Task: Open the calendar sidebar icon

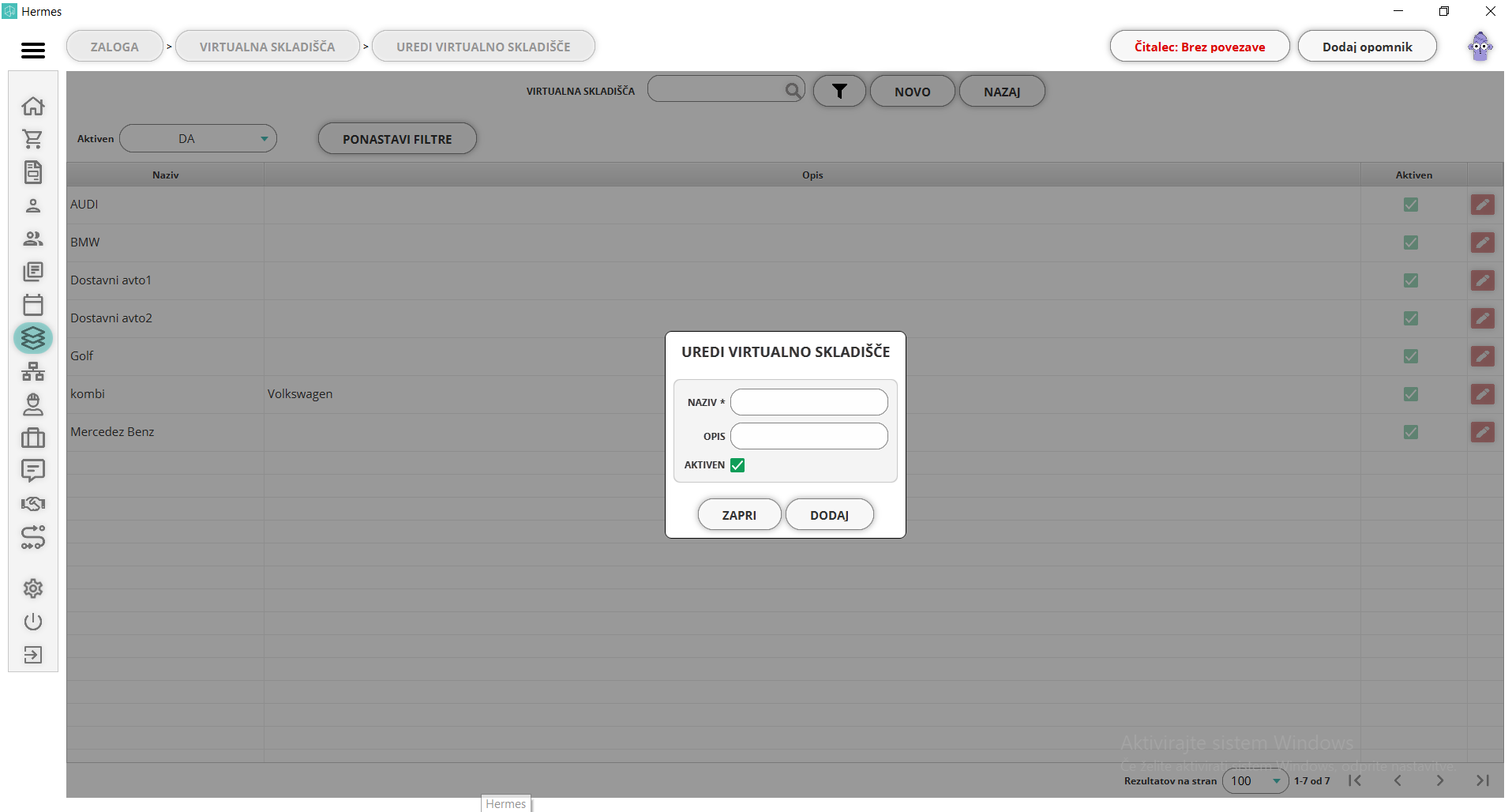Action: tap(33, 305)
